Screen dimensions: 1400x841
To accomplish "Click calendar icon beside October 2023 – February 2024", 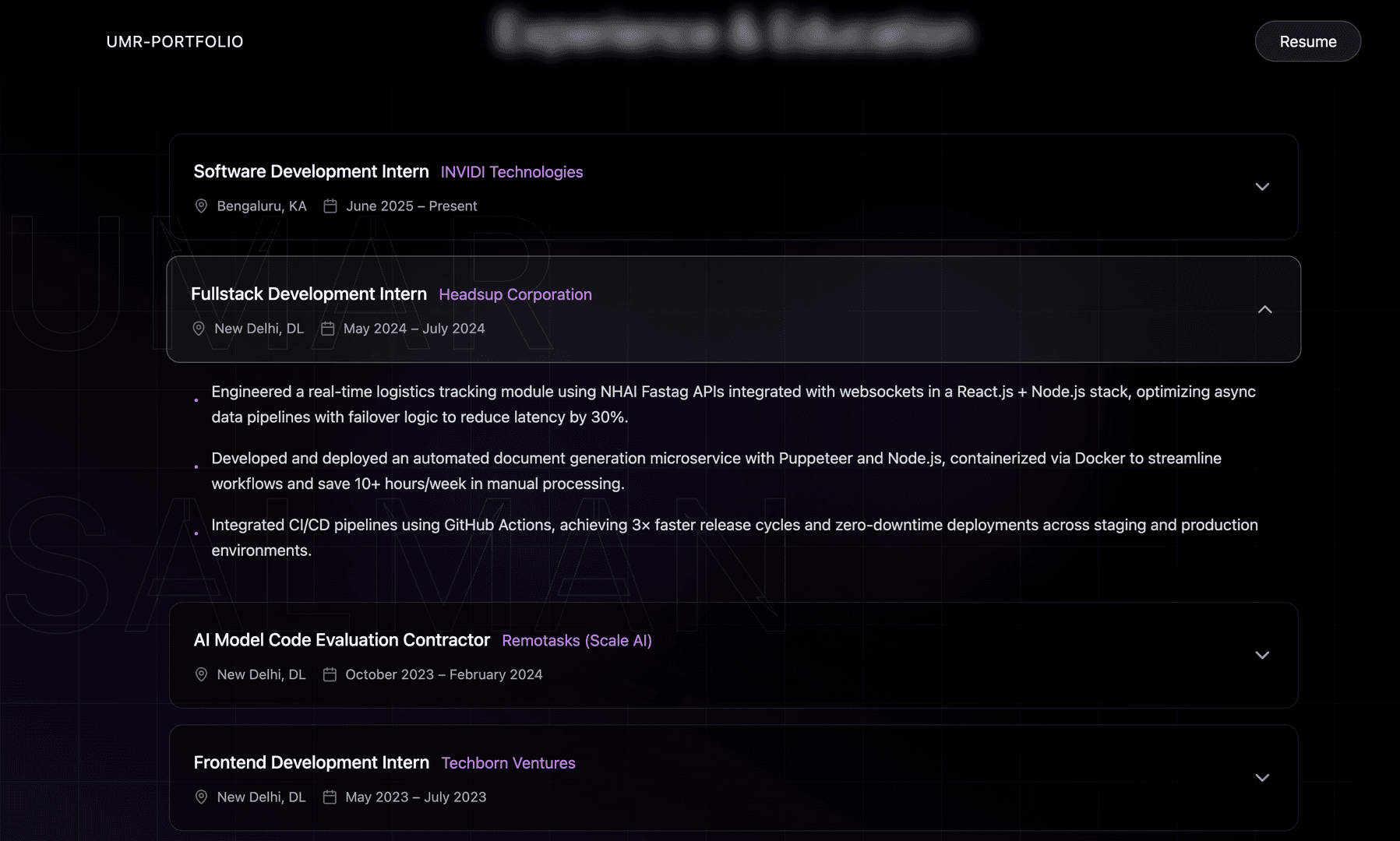I will [330, 674].
